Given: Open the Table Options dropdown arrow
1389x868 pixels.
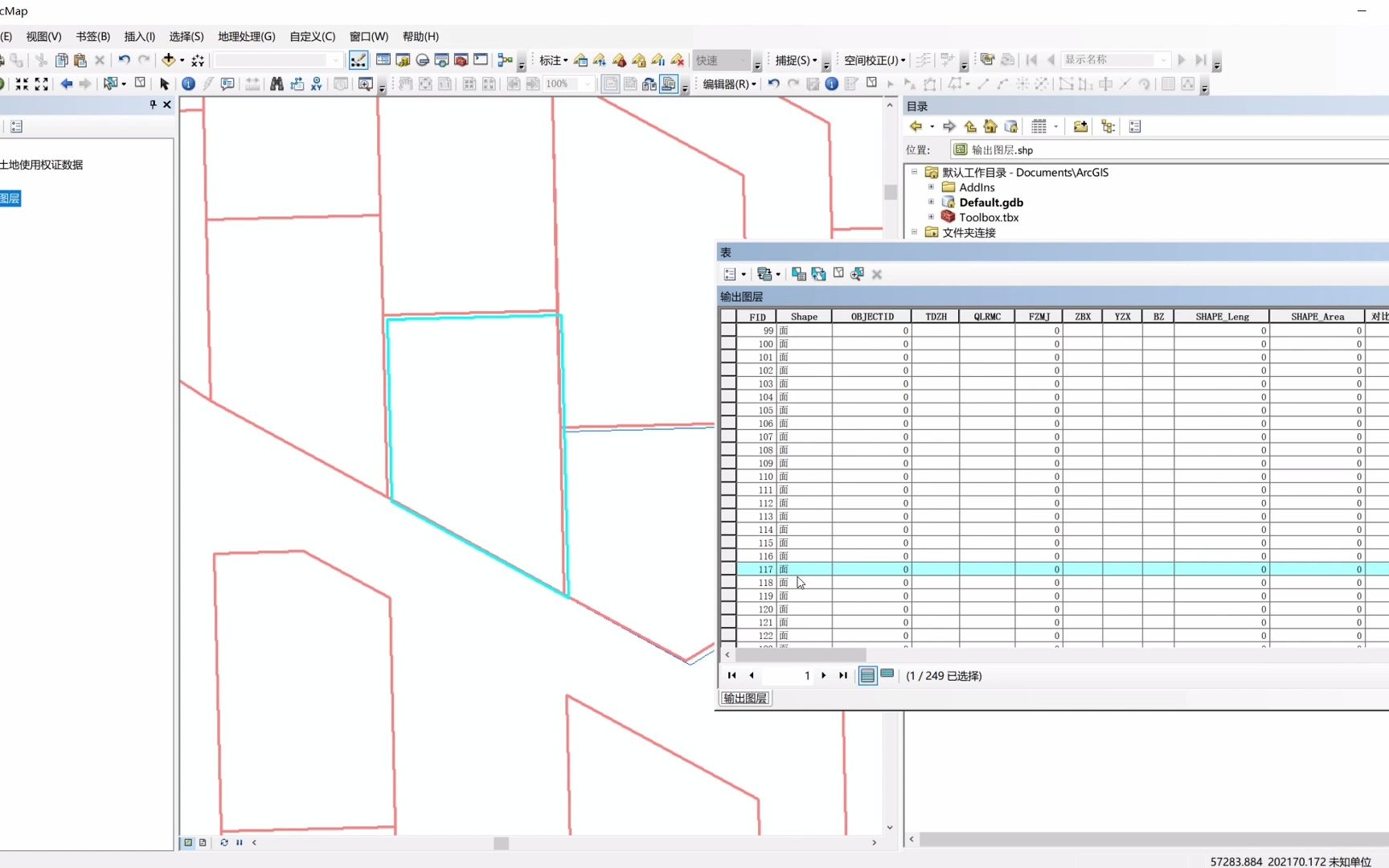Looking at the screenshot, I should 744,274.
